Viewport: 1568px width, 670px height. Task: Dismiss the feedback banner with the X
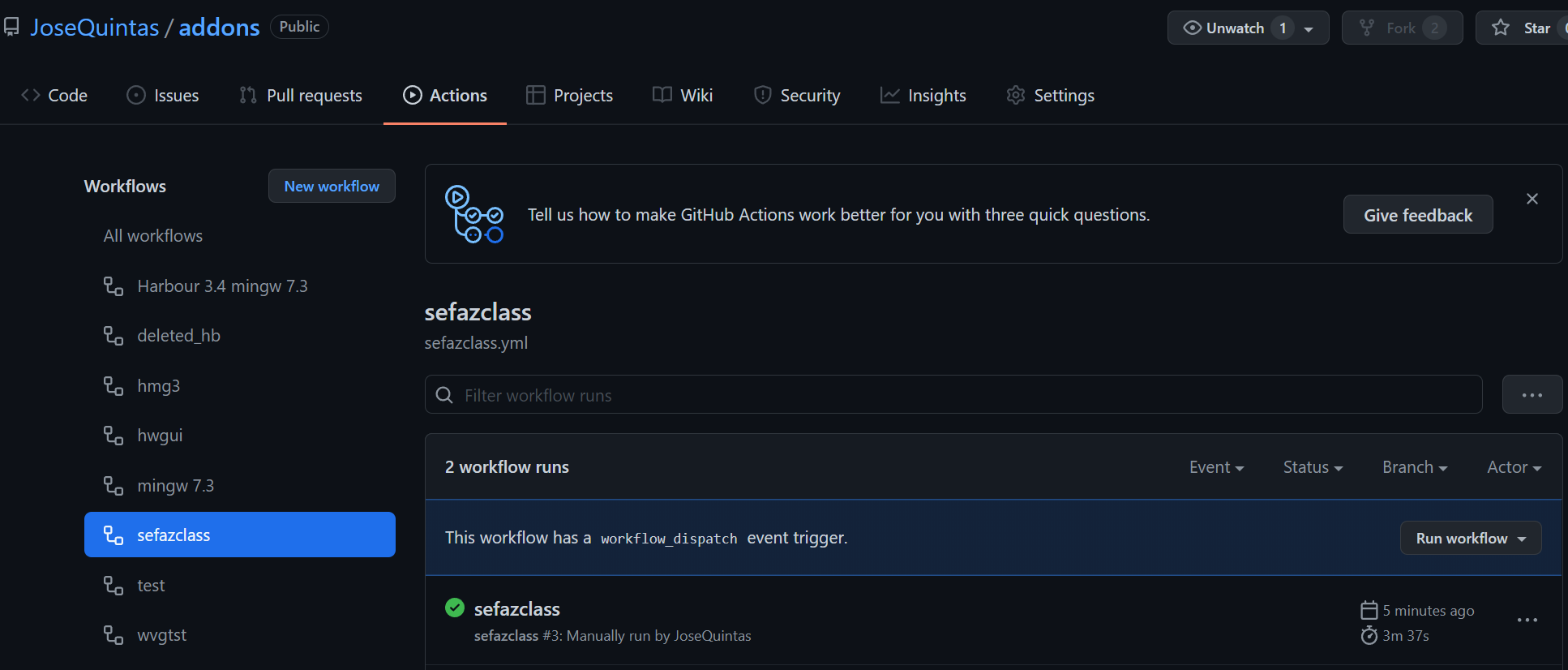pyautogui.click(x=1532, y=199)
